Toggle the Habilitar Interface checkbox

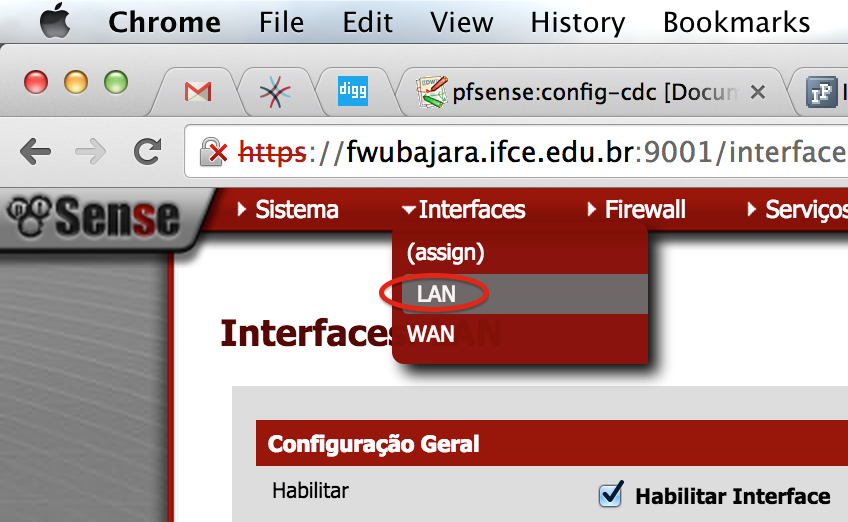click(611, 494)
